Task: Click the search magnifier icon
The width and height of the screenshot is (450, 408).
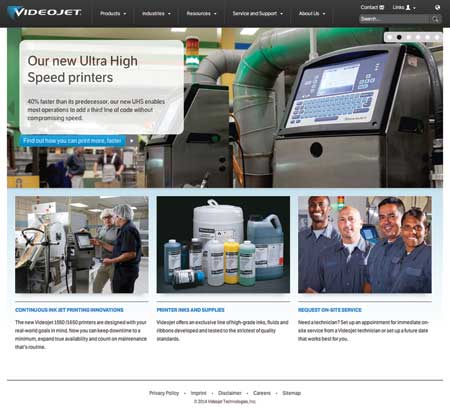Action: [435, 19]
